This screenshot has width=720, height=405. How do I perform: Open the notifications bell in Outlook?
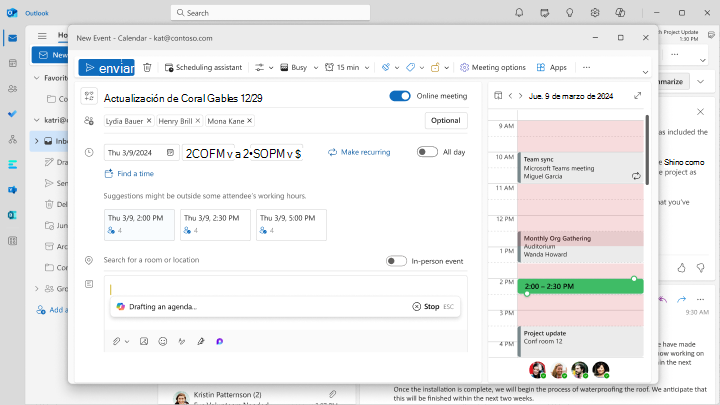[519, 13]
